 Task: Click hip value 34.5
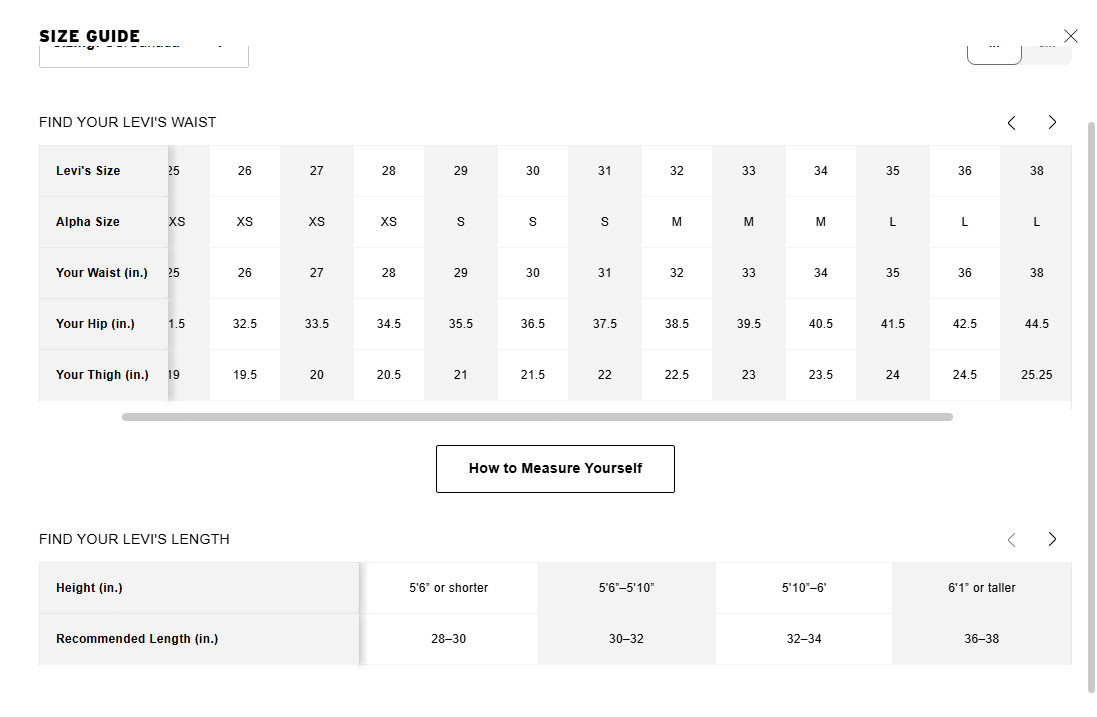tap(389, 324)
